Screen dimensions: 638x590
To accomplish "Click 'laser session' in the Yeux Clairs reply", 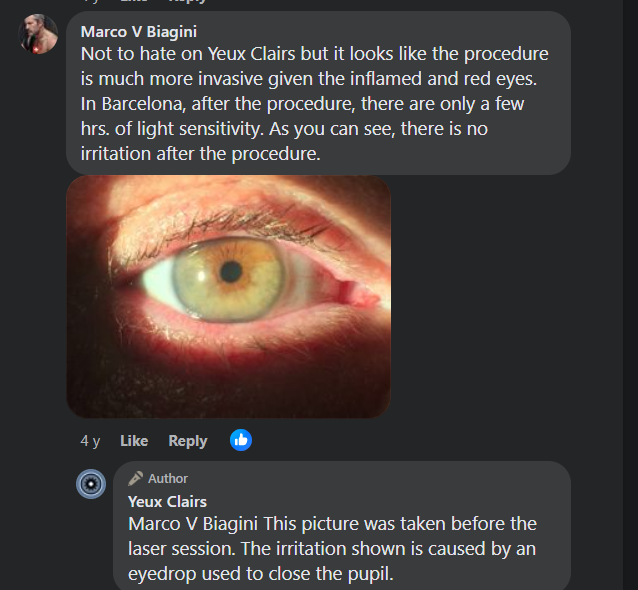I will [181, 549].
